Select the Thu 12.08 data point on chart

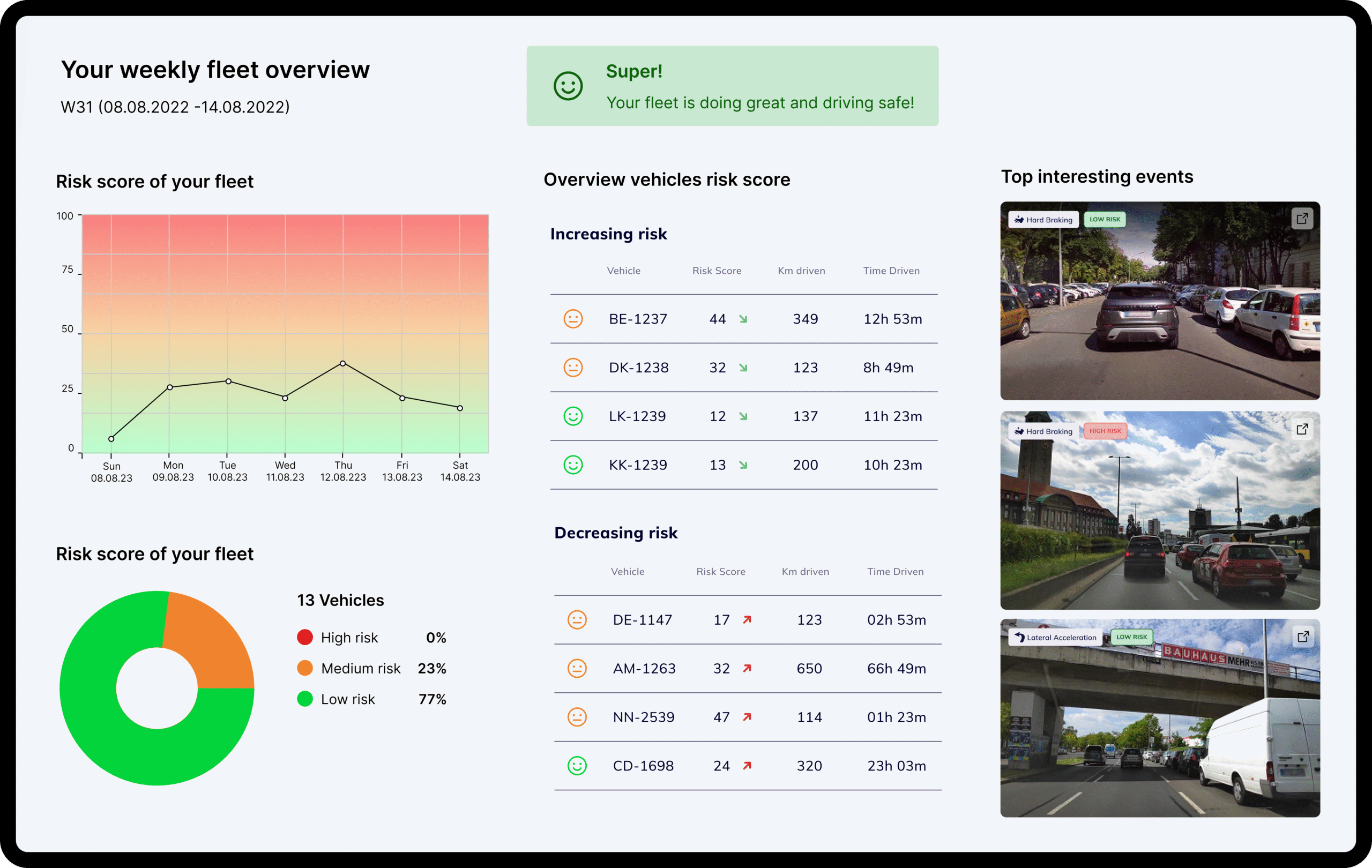342,363
